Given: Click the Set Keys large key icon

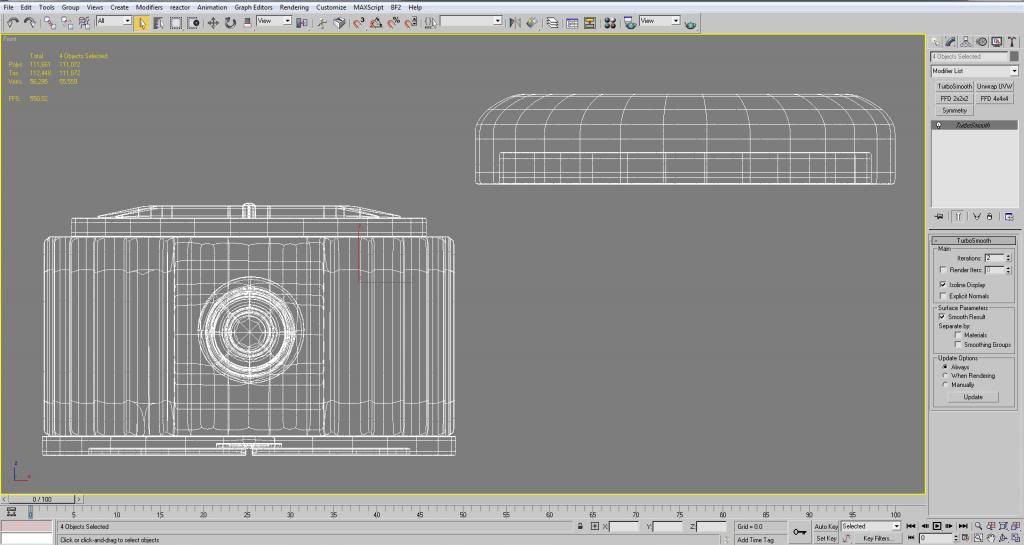Looking at the screenshot, I should pos(800,532).
